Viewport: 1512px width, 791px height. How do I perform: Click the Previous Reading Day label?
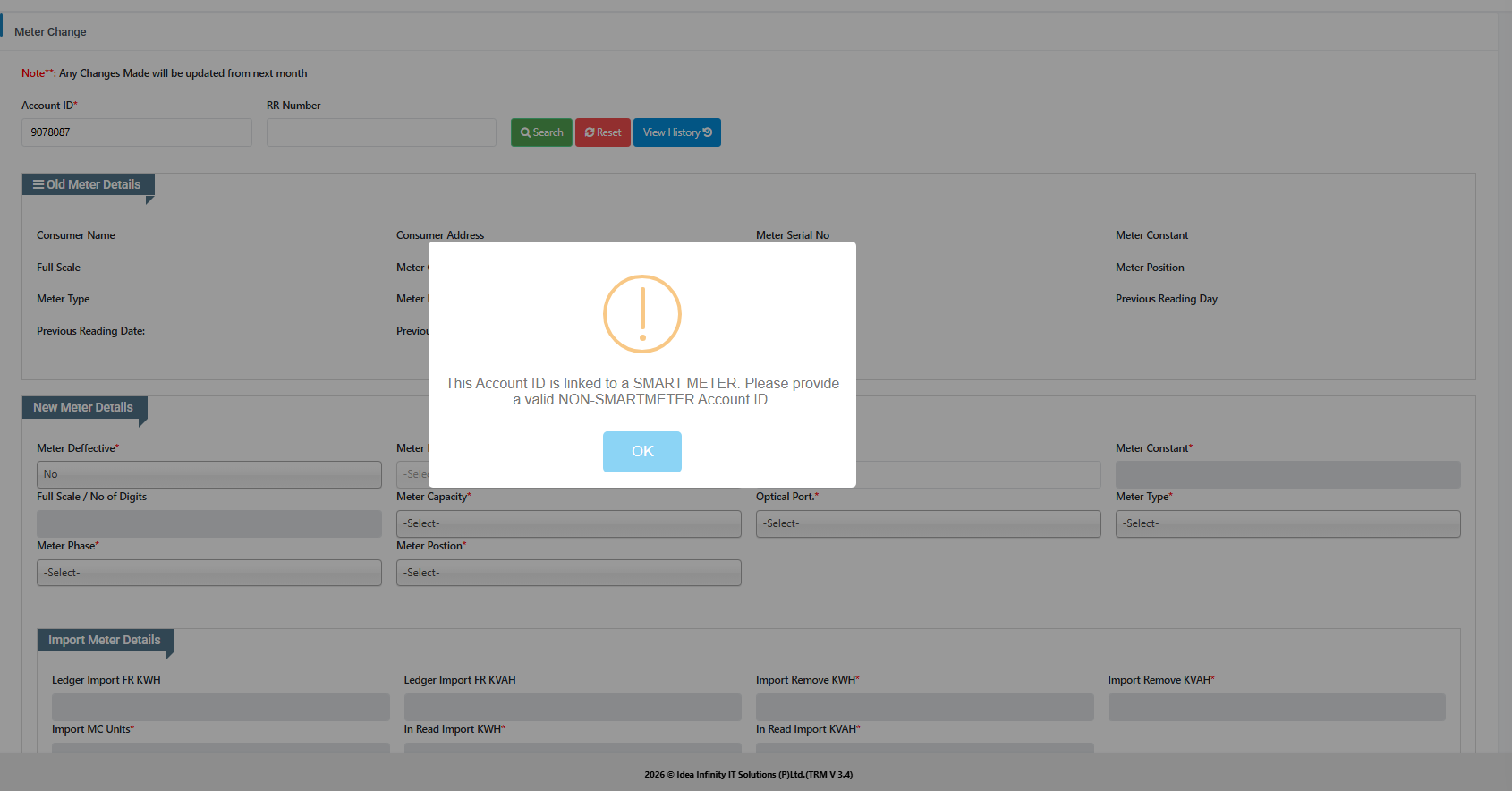[x=1167, y=299]
